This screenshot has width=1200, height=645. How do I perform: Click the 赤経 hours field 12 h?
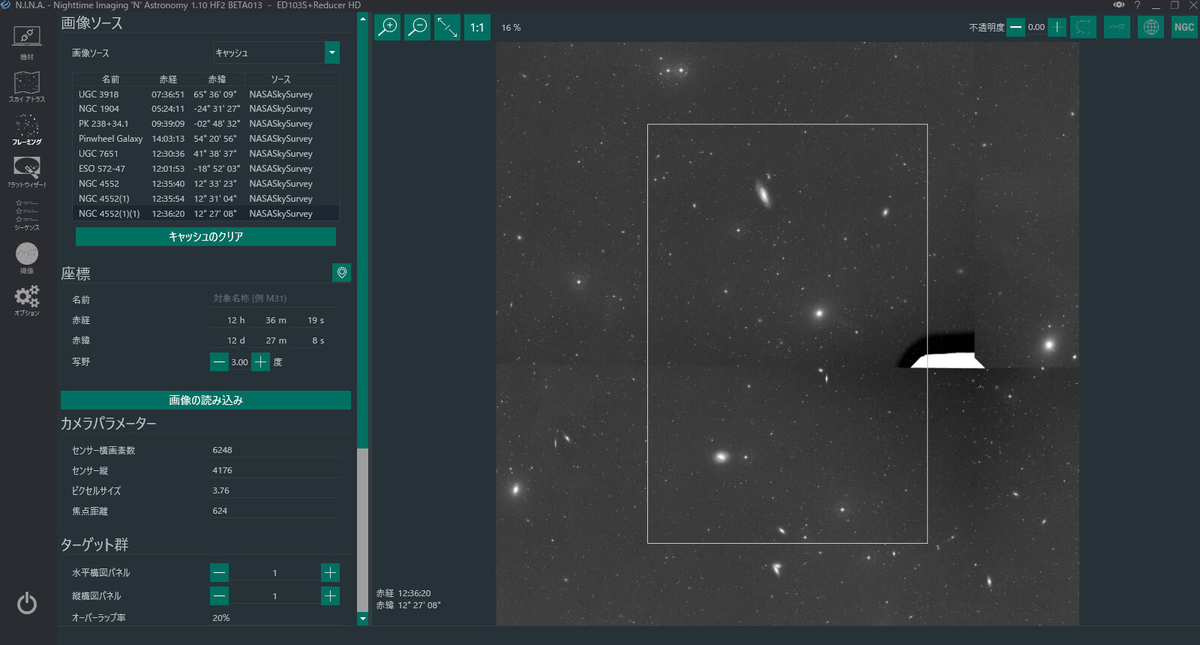231,320
